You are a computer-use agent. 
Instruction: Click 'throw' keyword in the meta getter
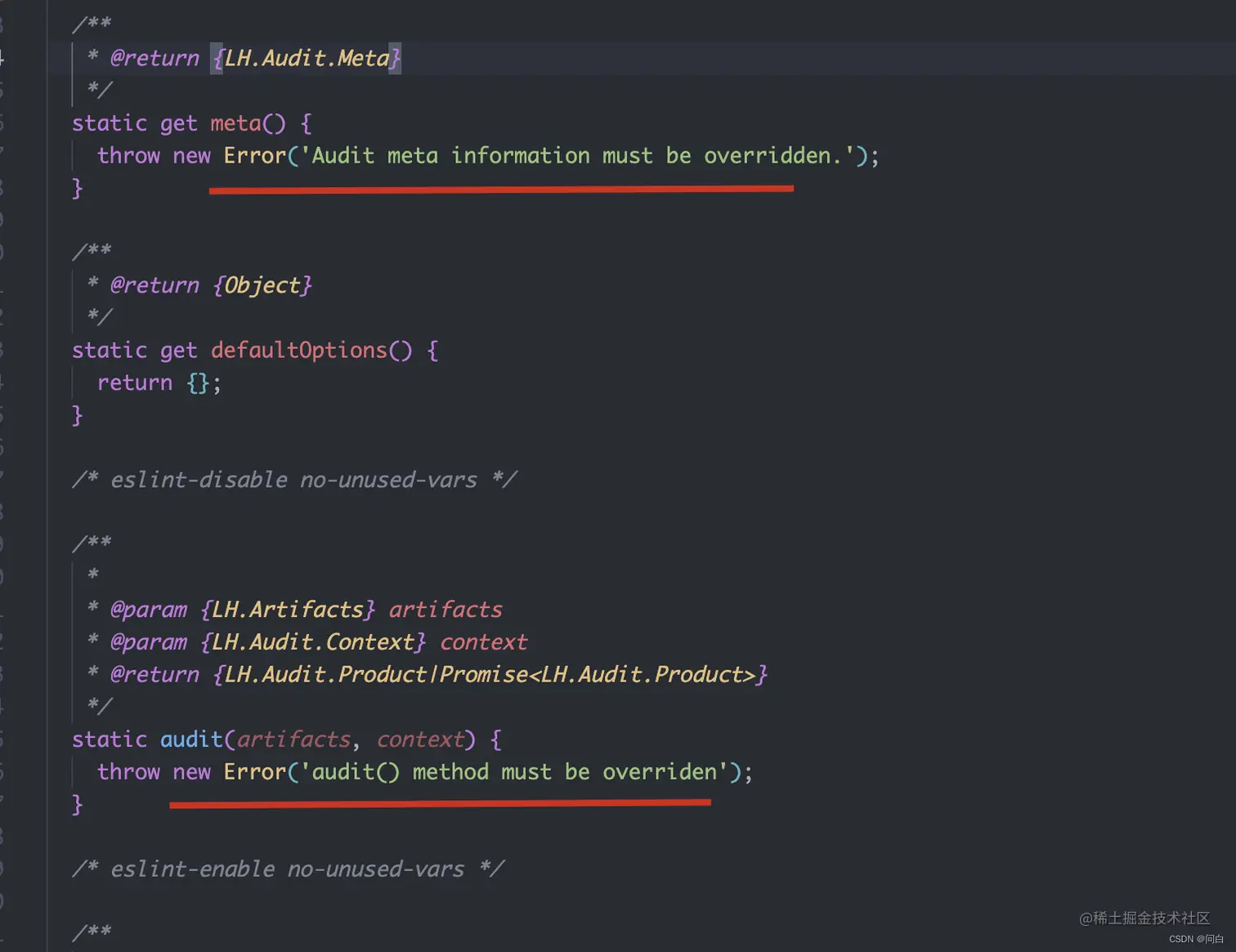[128, 155]
